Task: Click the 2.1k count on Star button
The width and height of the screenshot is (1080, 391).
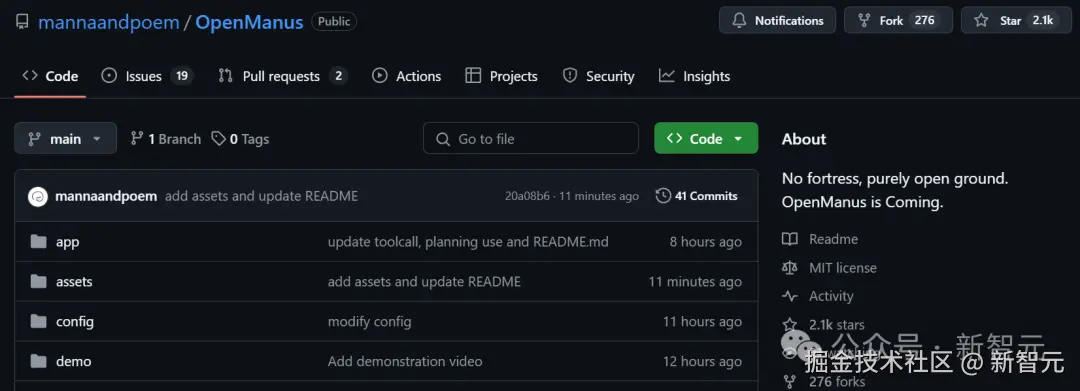Action: point(1043,20)
